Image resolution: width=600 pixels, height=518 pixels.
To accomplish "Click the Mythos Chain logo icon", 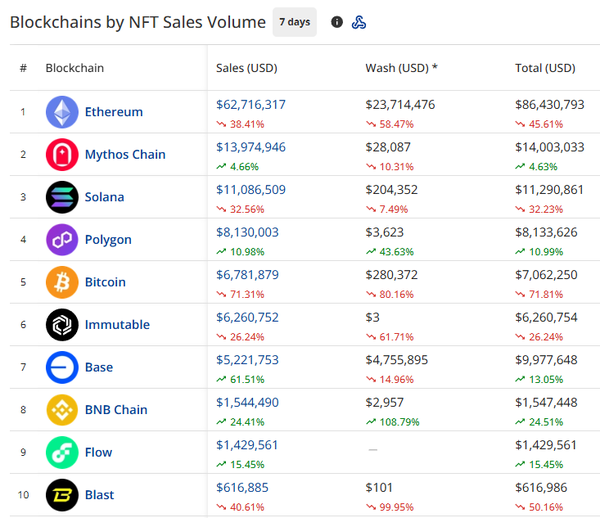I will coord(62,155).
